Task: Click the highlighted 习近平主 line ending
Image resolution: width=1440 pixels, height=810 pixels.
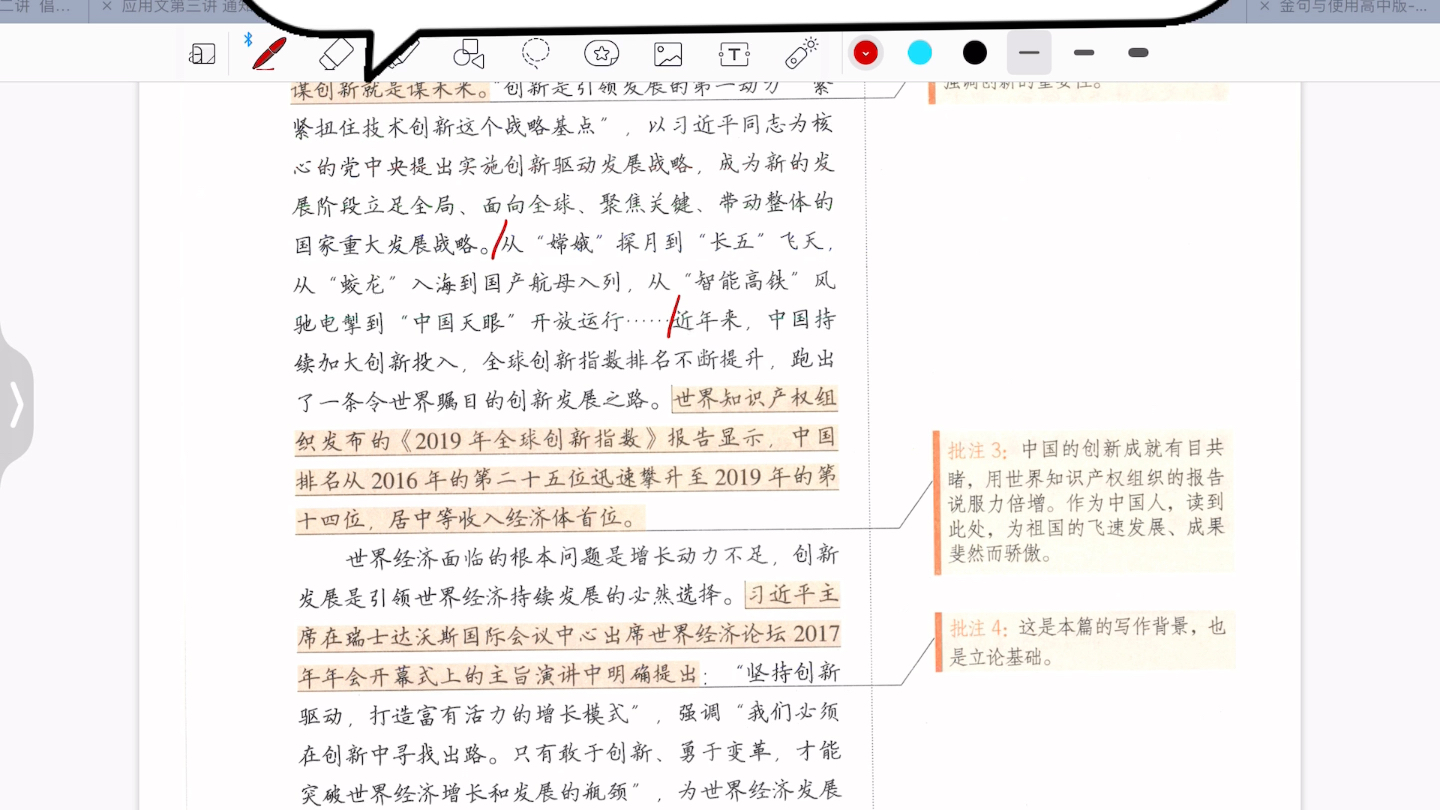Action: pyautogui.click(x=793, y=595)
